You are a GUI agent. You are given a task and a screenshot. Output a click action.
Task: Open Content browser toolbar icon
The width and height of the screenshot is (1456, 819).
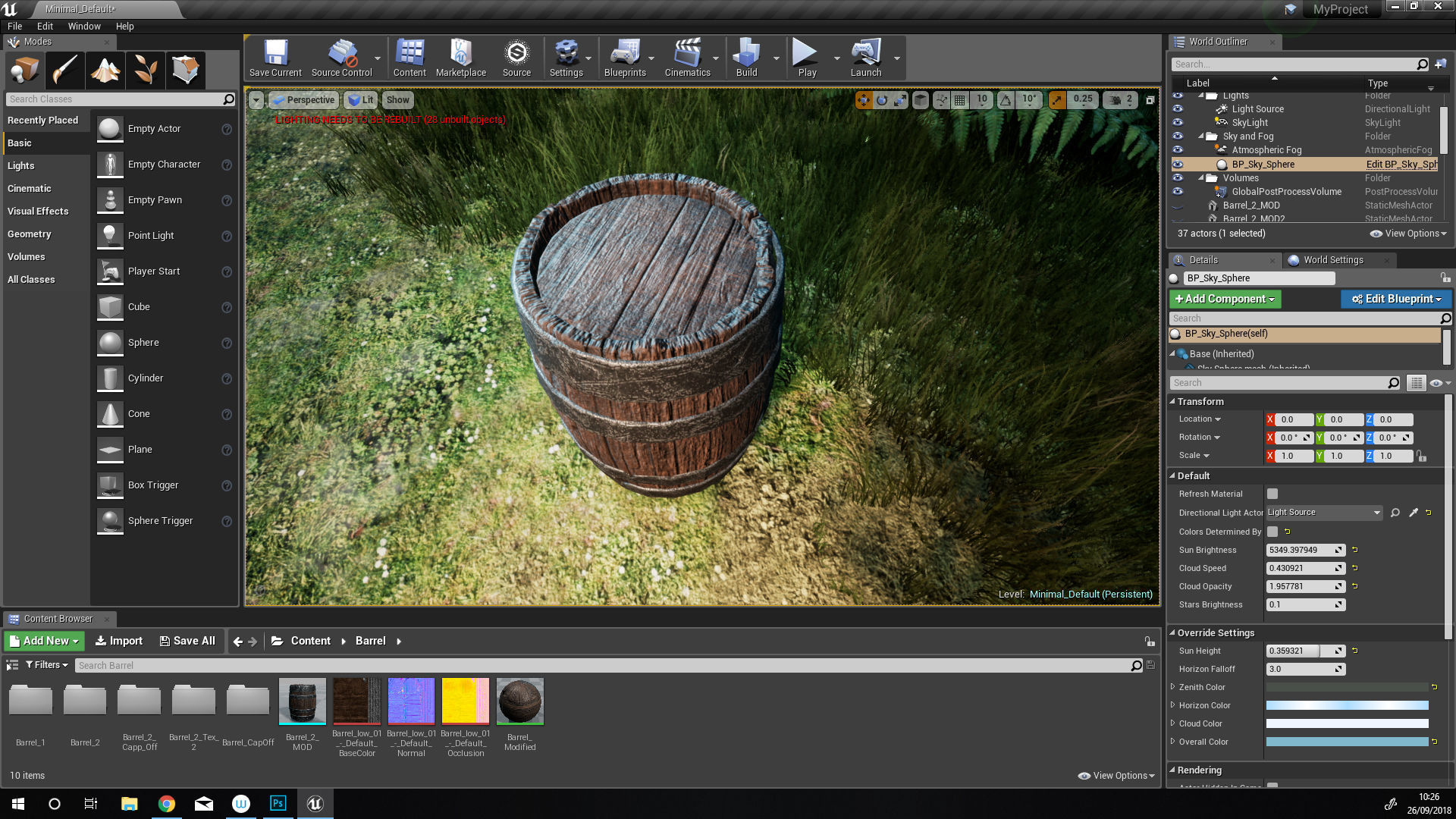(x=409, y=58)
